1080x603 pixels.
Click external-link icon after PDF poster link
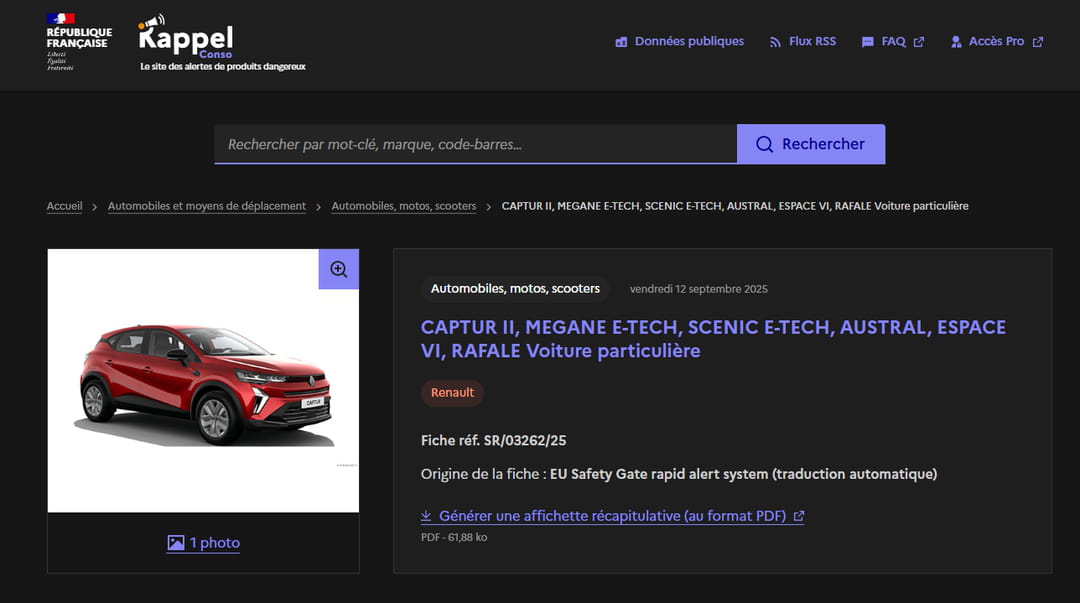point(798,517)
